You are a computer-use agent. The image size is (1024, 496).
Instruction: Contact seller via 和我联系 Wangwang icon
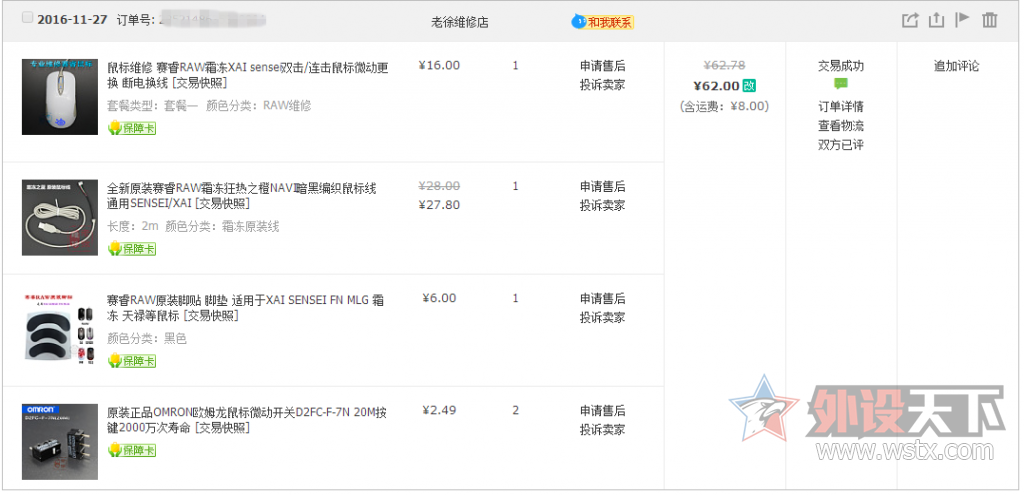603,22
